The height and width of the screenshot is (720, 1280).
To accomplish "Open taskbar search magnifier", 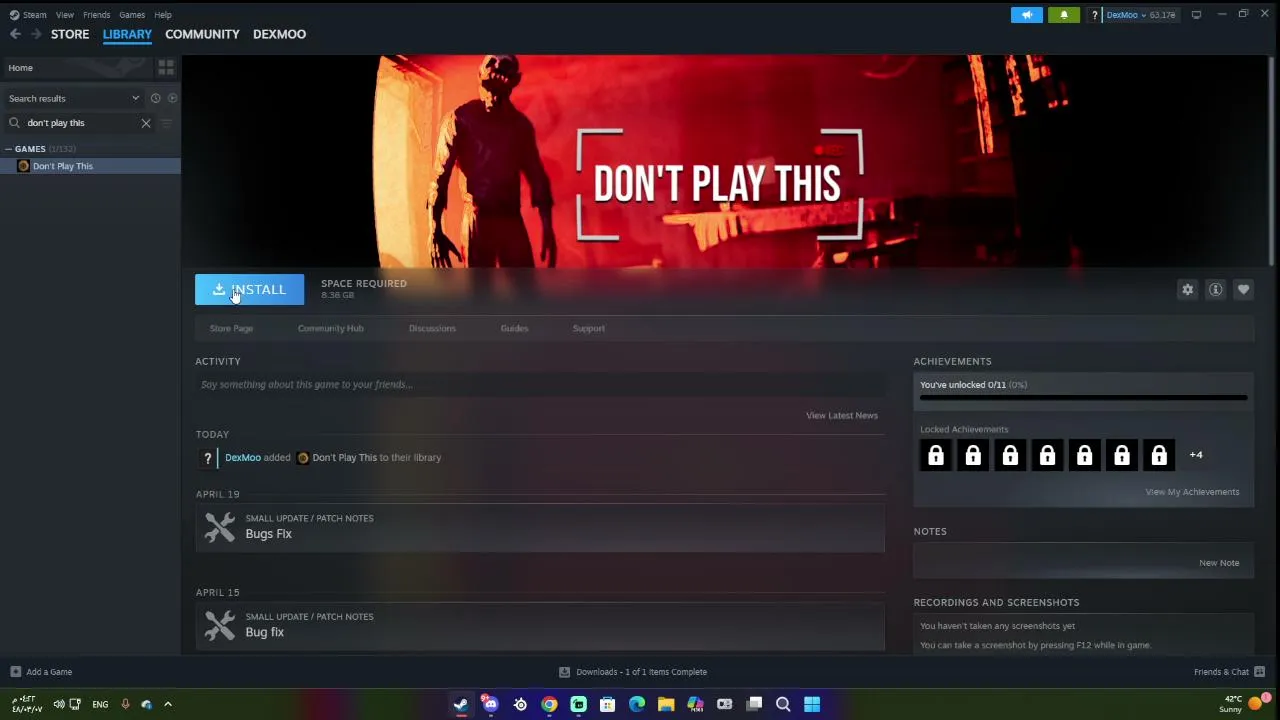I will click(x=783, y=704).
